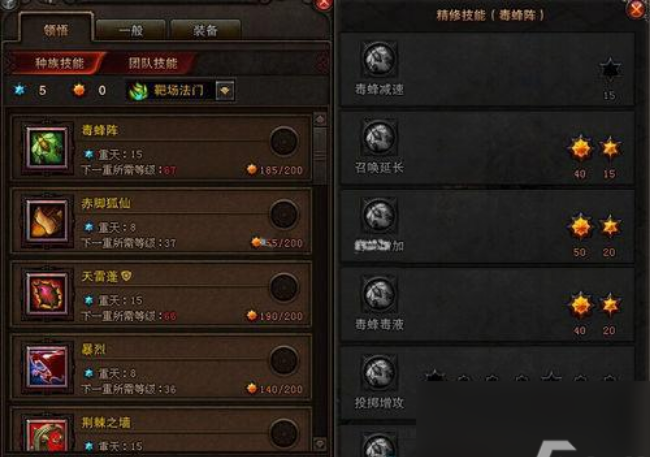Select the 赤脚狐仙 skill icon
The height and width of the screenshot is (457, 650).
click(46, 221)
